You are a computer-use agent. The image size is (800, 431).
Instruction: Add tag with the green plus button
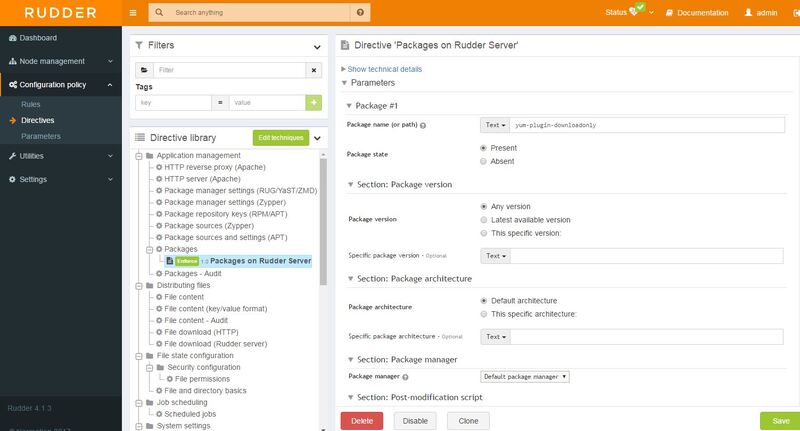314,103
